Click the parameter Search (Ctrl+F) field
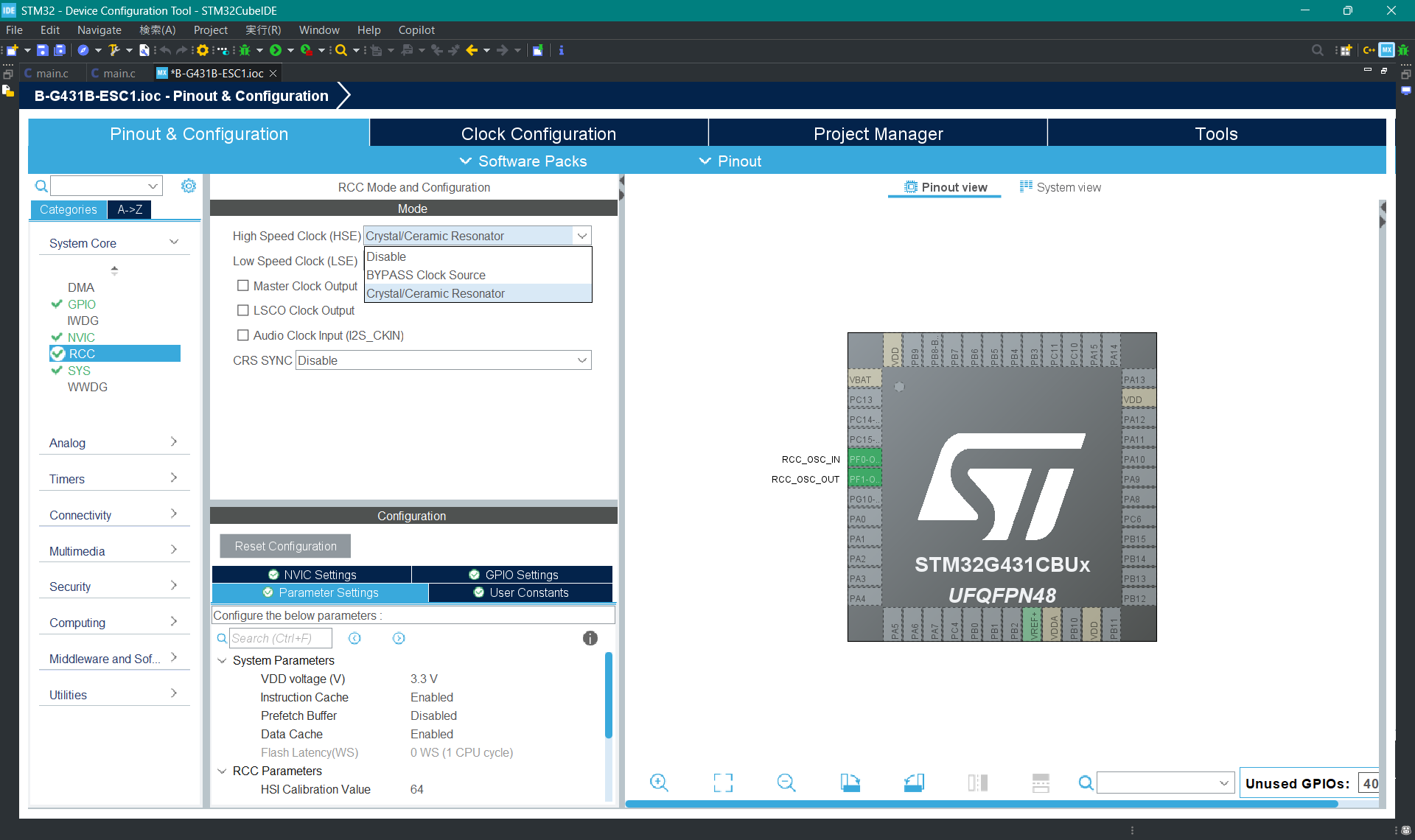1415x840 pixels. point(280,639)
